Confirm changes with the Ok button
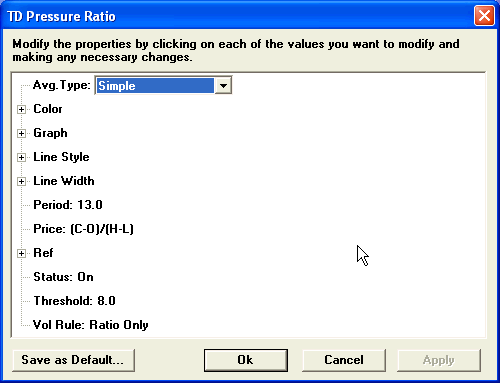The image size is (500, 383). (x=246, y=360)
